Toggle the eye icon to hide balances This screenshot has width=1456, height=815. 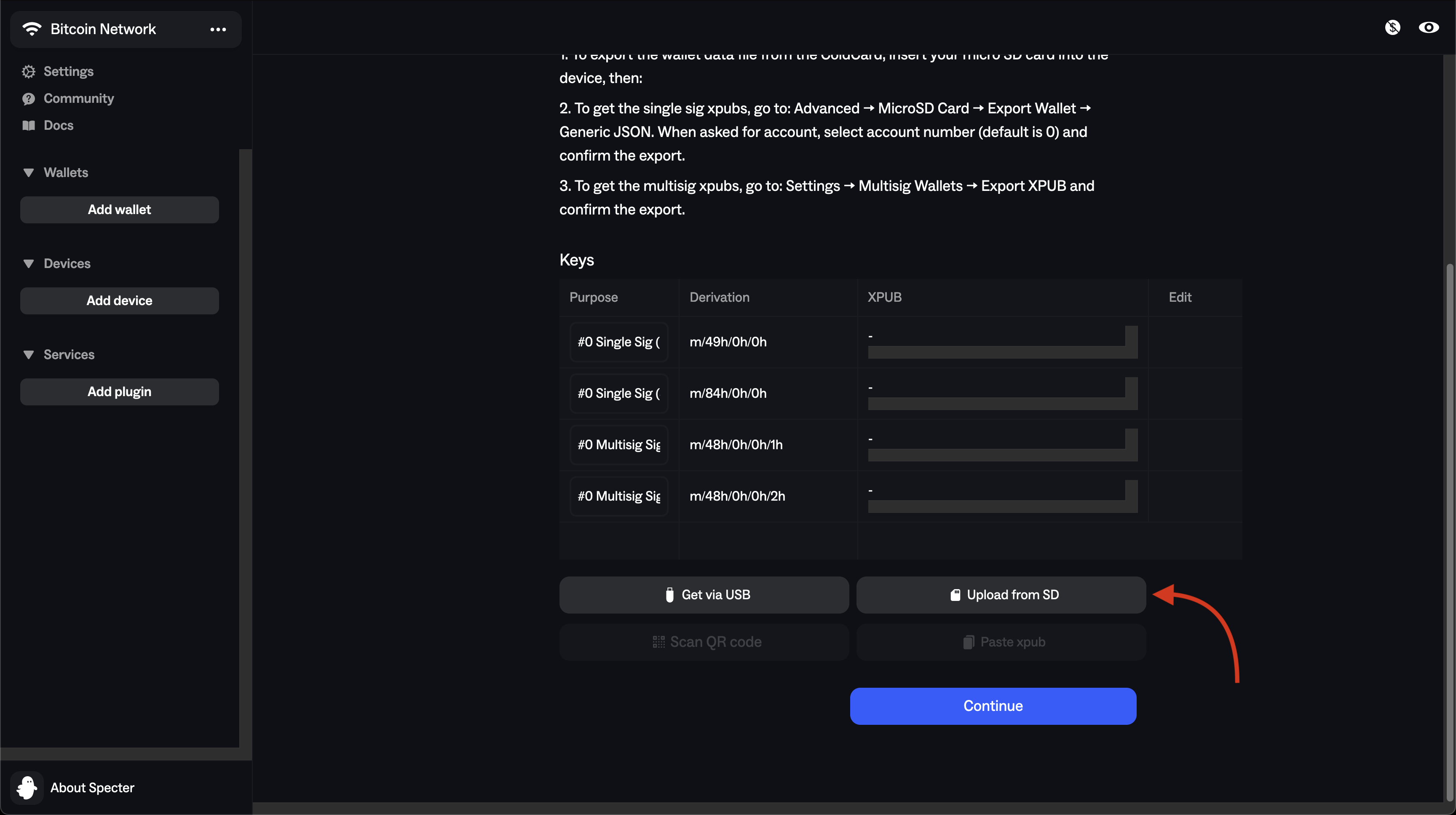pyautogui.click(x=1428, y=27)
